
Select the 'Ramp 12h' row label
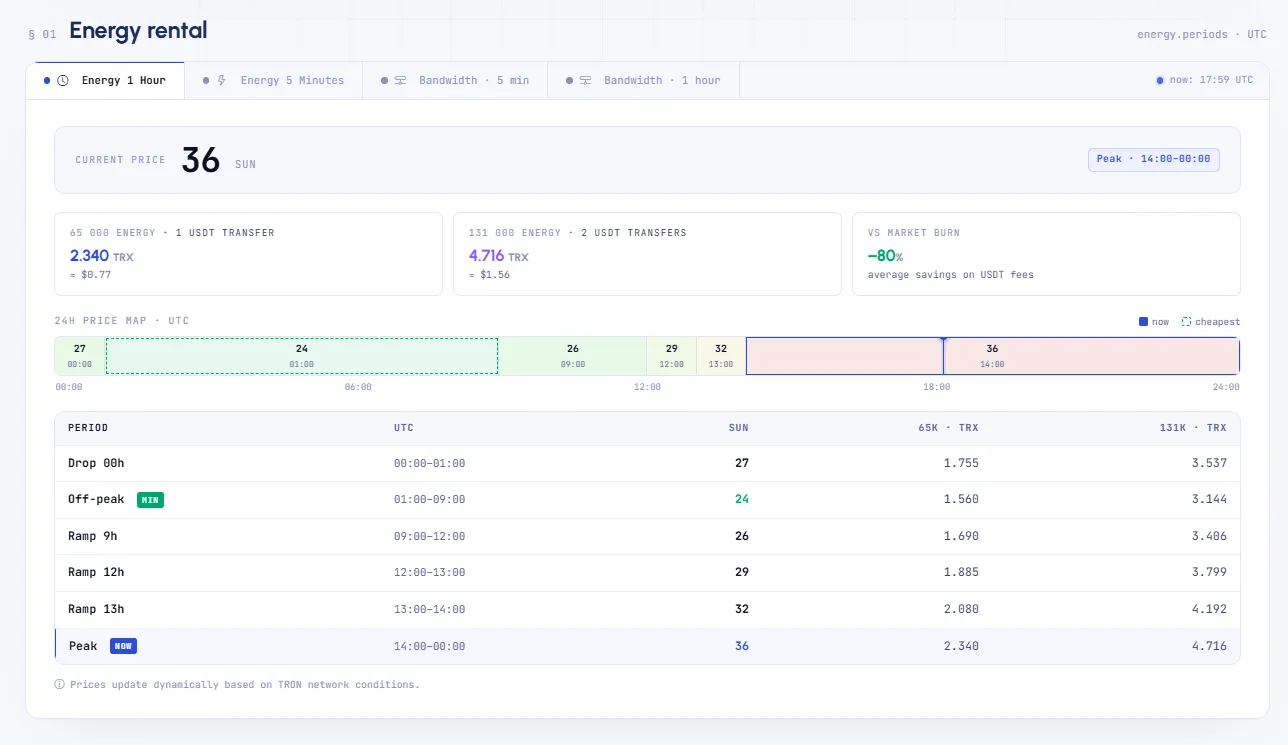(x=96, y=572)
